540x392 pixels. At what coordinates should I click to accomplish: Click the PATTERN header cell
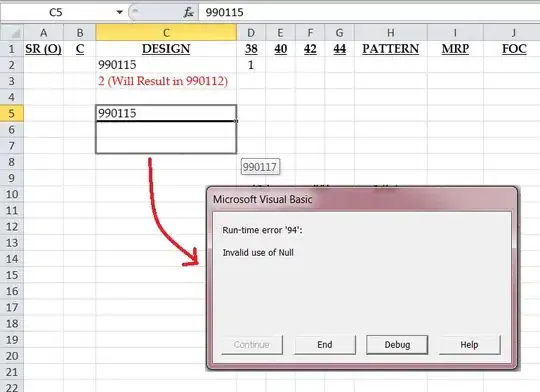(x=391, y=49)
